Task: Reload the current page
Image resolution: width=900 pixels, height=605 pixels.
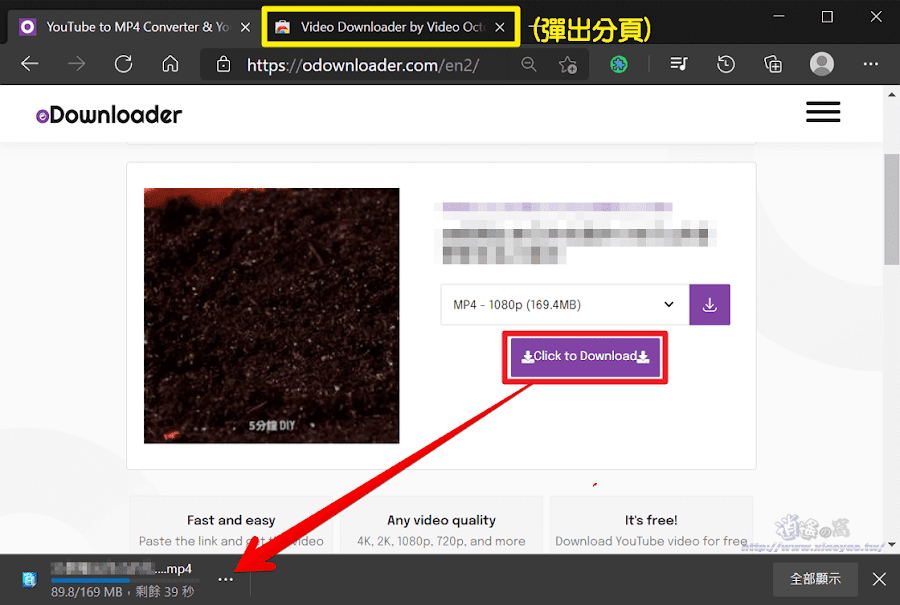Action: tap(123, 64)
